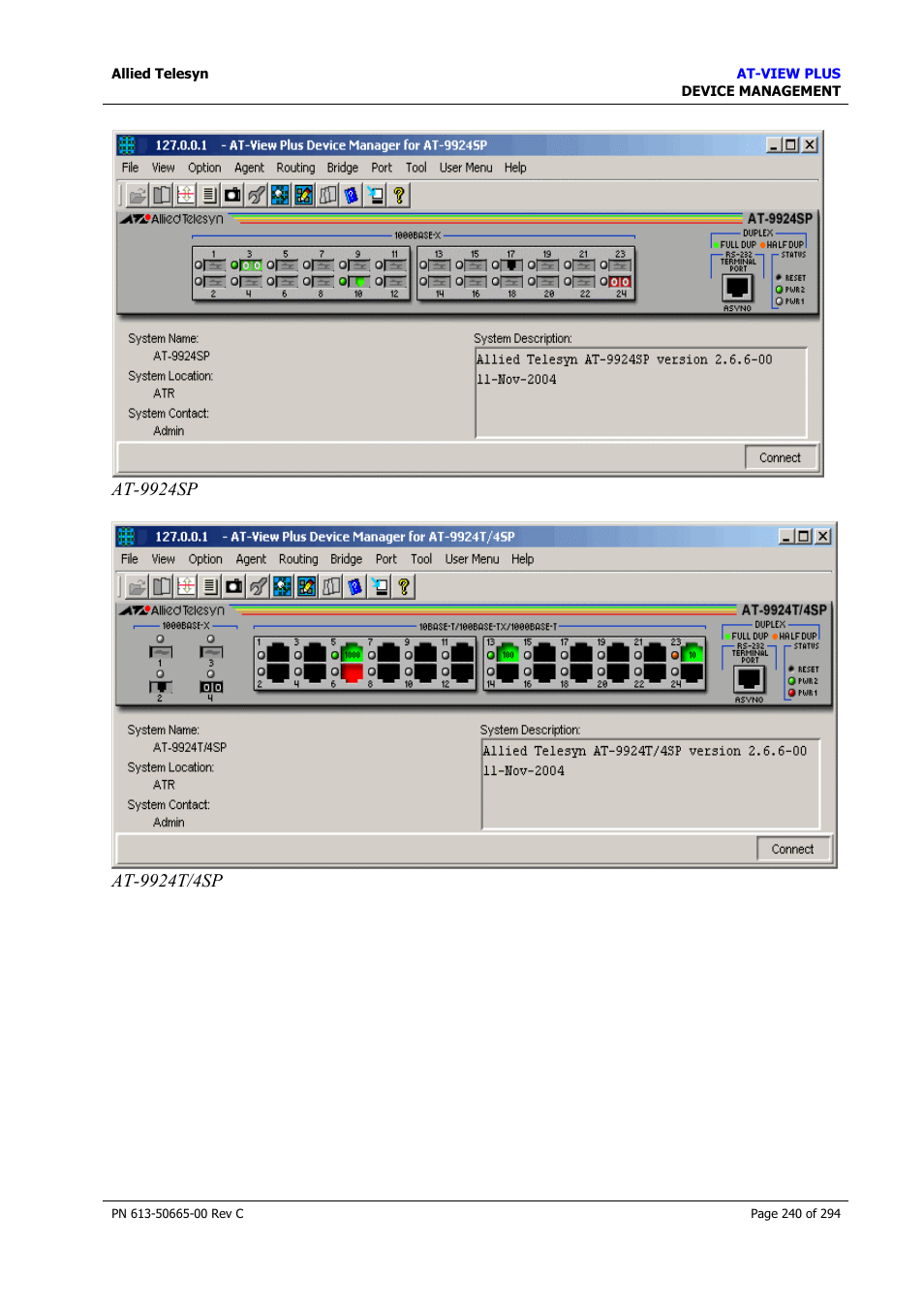The image size is (924, 1309).
Task: Open Agent menu in AT-9924SP window
Action: click(x=249, y=168)
